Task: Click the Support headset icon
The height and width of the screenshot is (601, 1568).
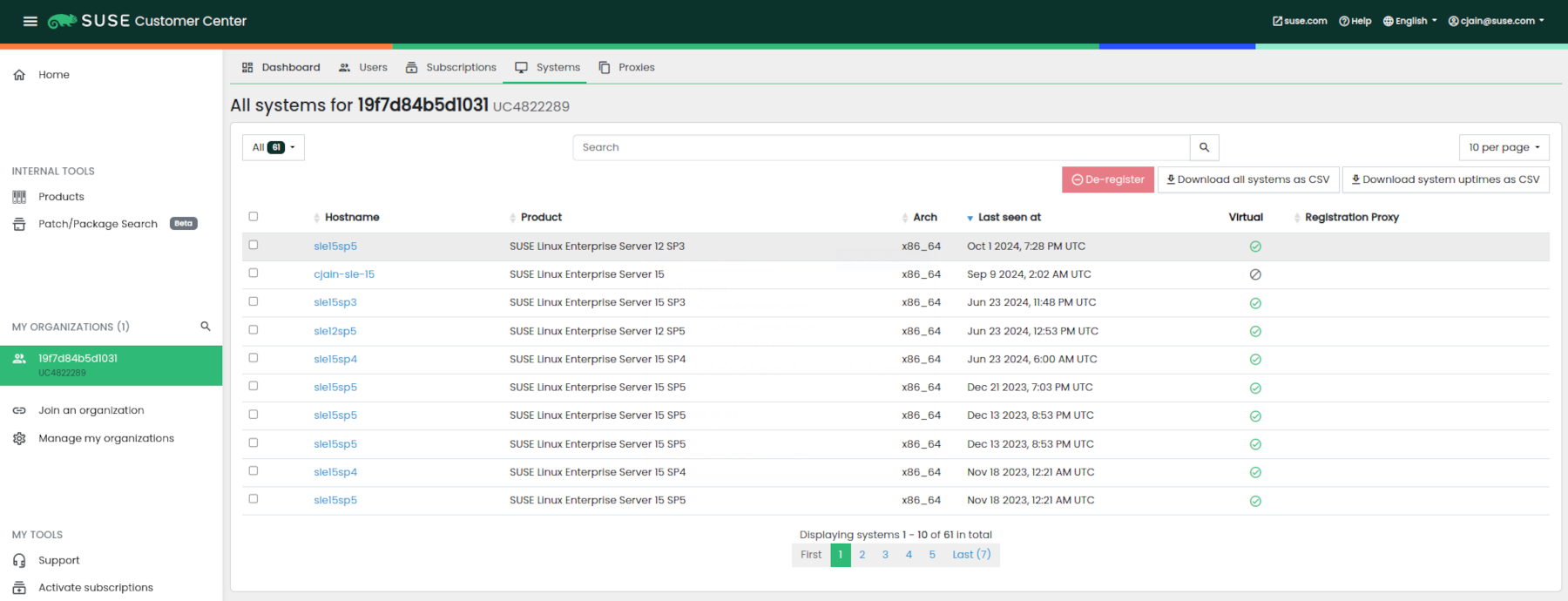Action: tap(19, 561)
